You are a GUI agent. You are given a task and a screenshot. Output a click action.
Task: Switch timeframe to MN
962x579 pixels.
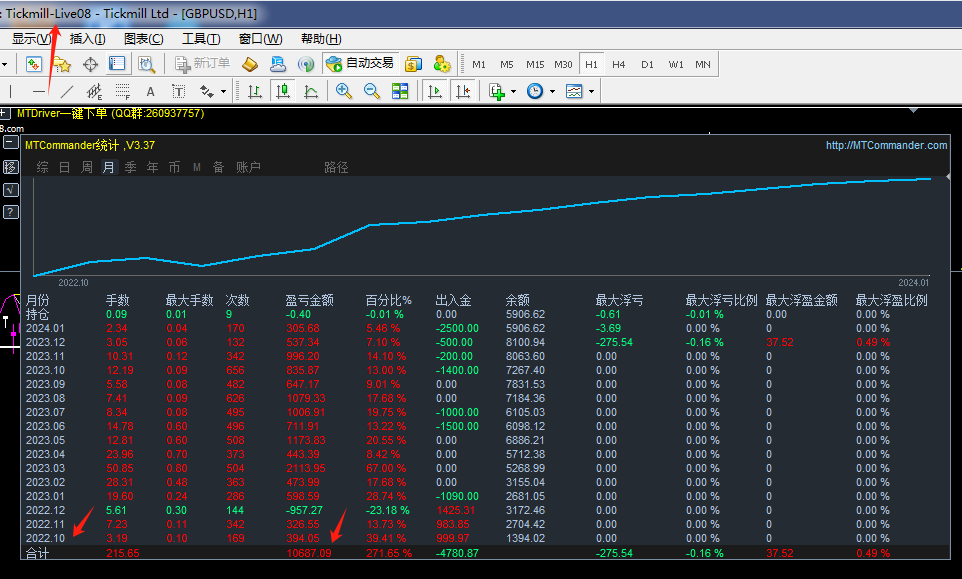coord(703,64)
